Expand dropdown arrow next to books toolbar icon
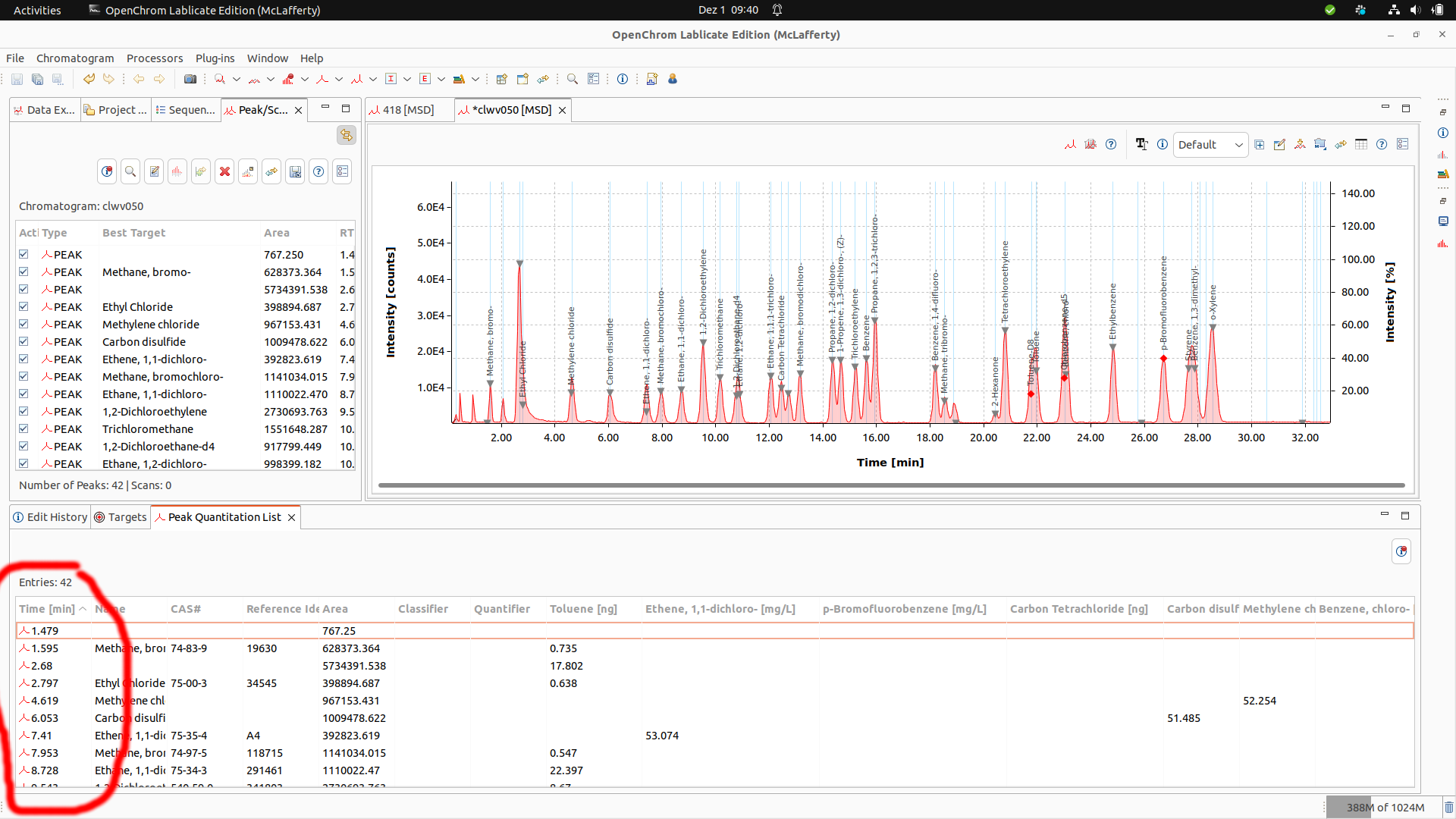The image size is (1456, 819). click(x=475, y=79)
